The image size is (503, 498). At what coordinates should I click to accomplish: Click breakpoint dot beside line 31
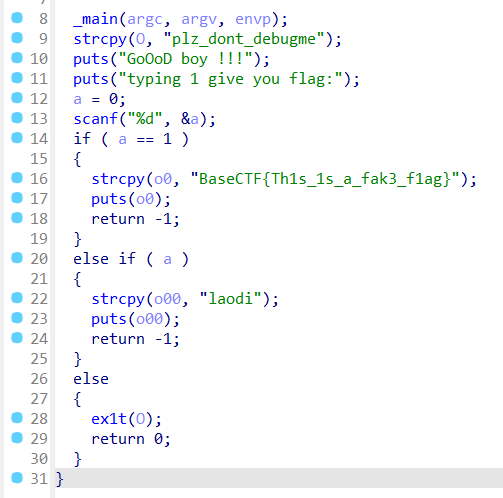(17, 478)
